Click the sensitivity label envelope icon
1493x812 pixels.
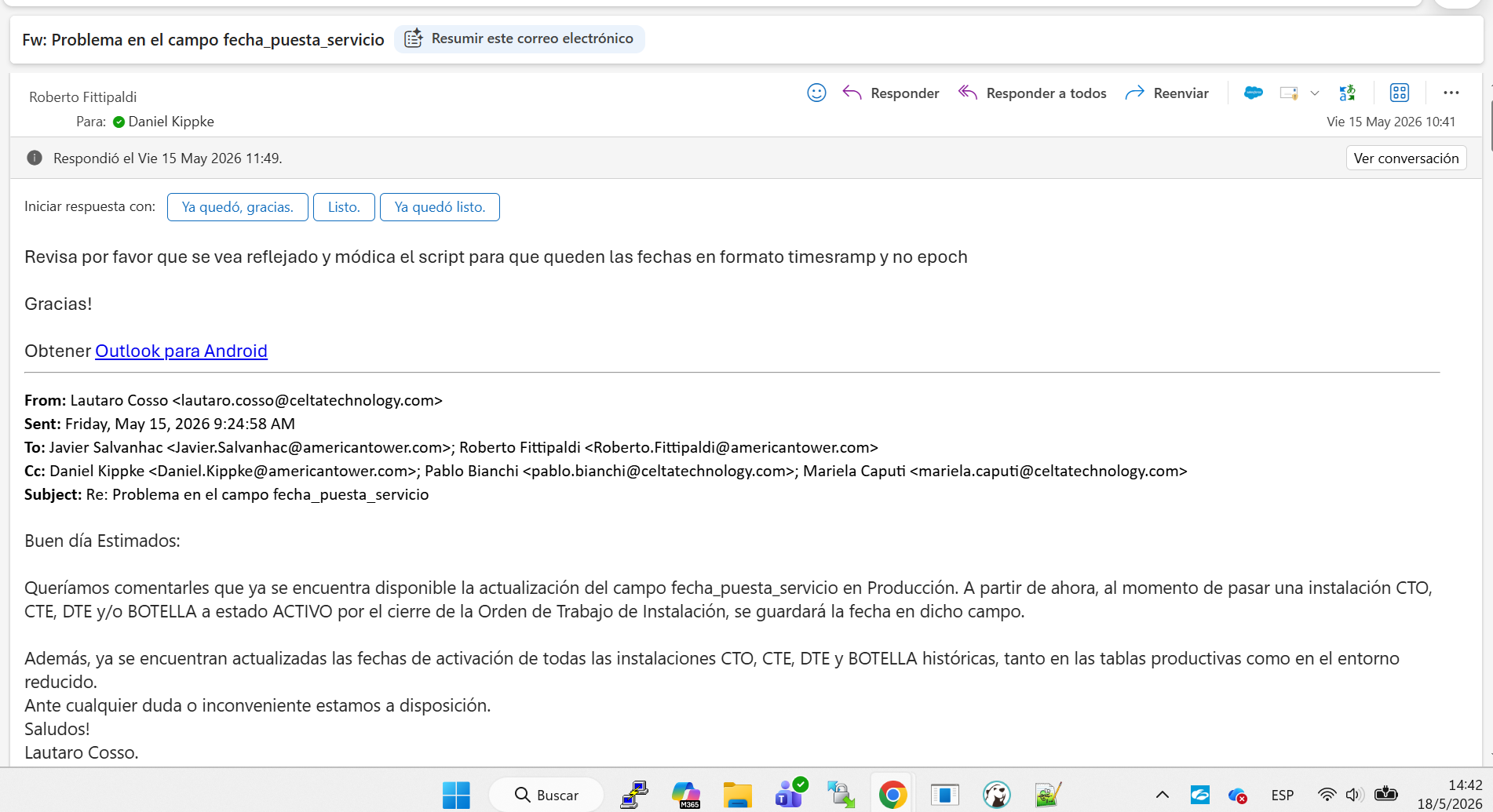(1289, 93)
